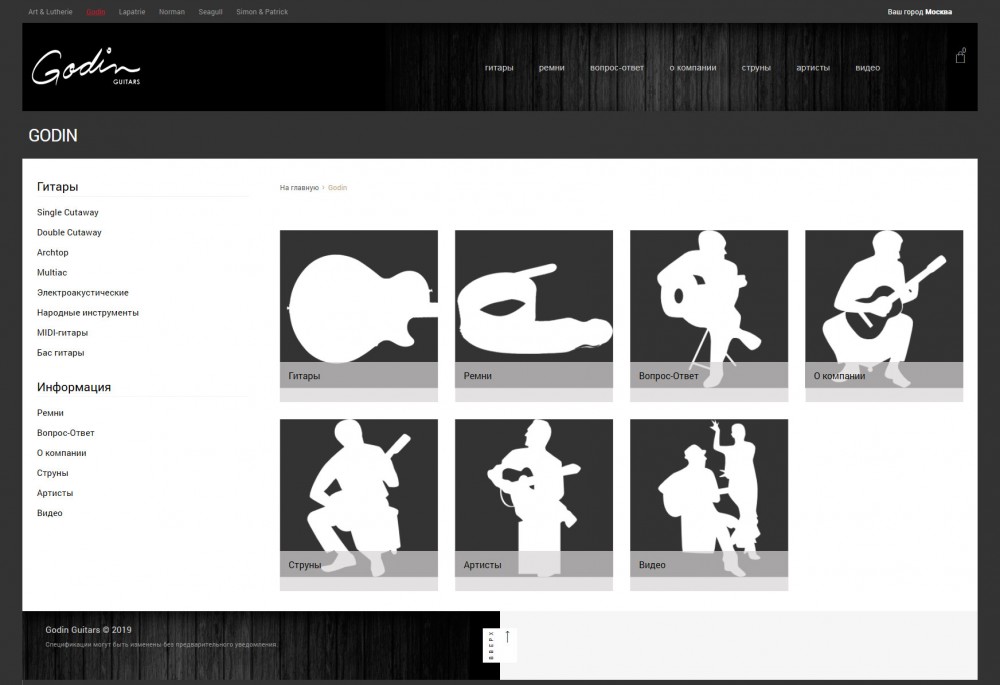Screen dimensions: 1000x685
Task: Open о компании in header menu
Action: pos(693,68)
